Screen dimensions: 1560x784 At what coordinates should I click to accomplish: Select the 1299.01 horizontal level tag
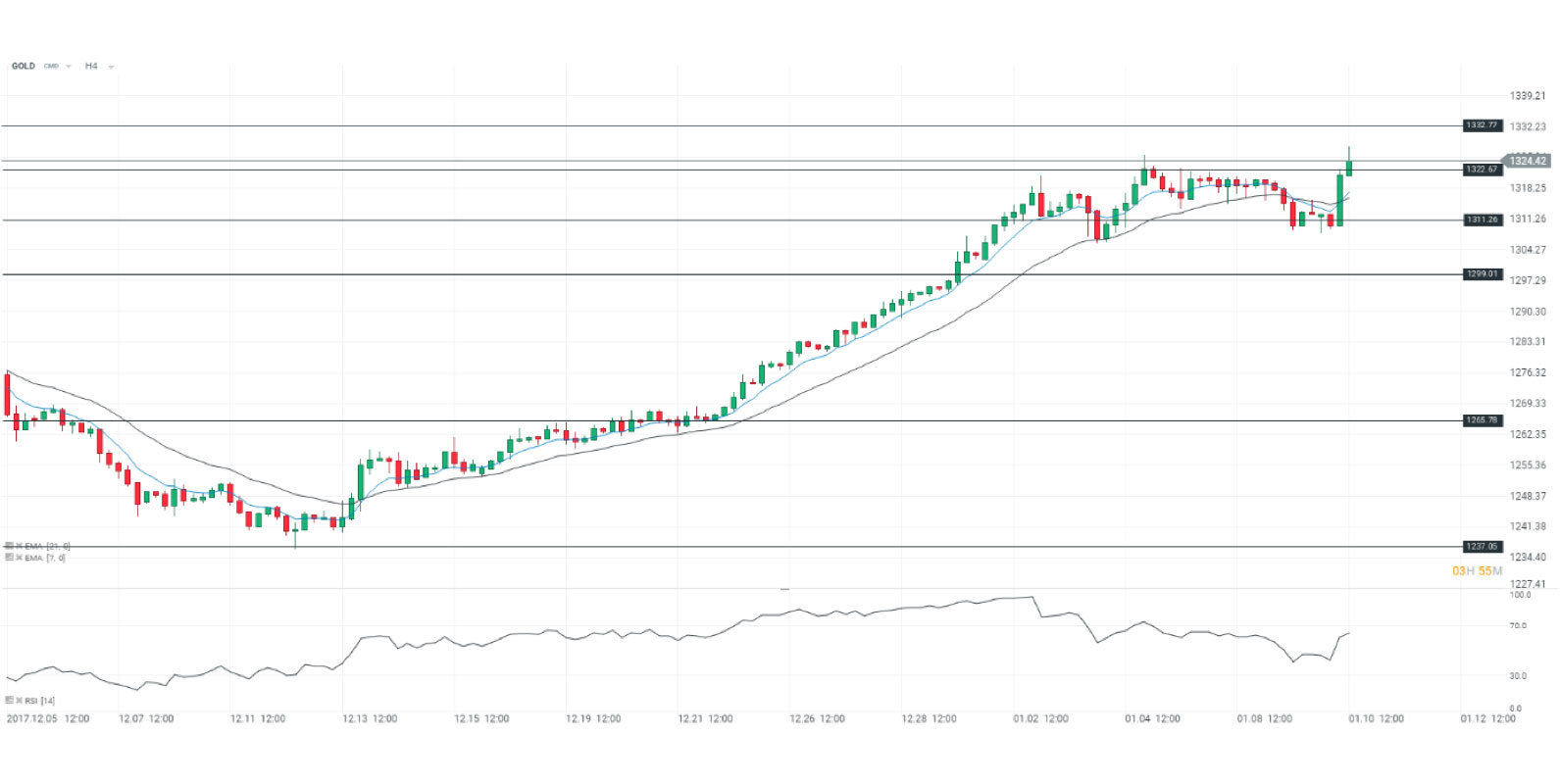point(1482,274)
